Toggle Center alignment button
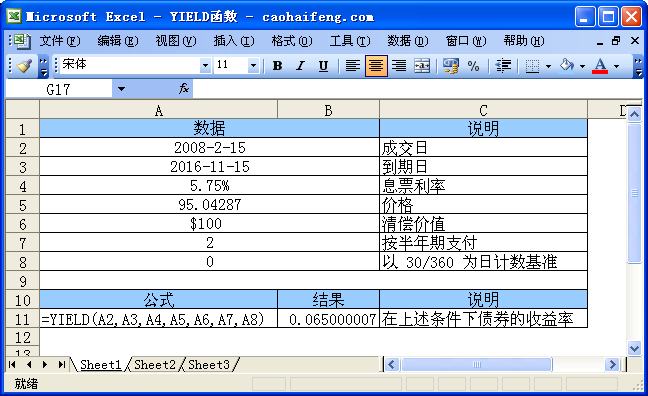 [x=376, y=66]
